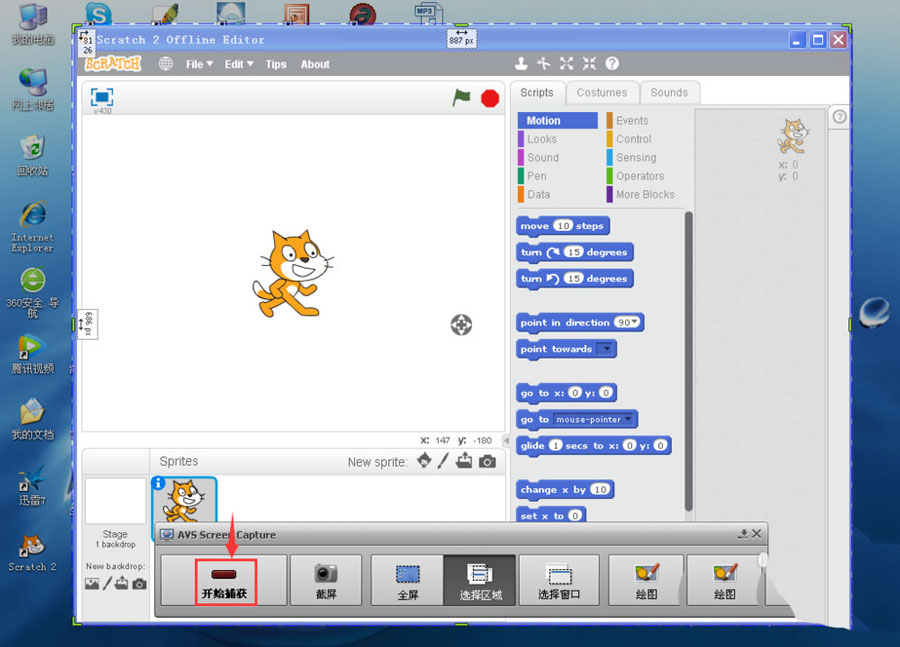
Task: Select the Duplicate stamp tool
Action: pyautogui.click(x=521, y=64)
